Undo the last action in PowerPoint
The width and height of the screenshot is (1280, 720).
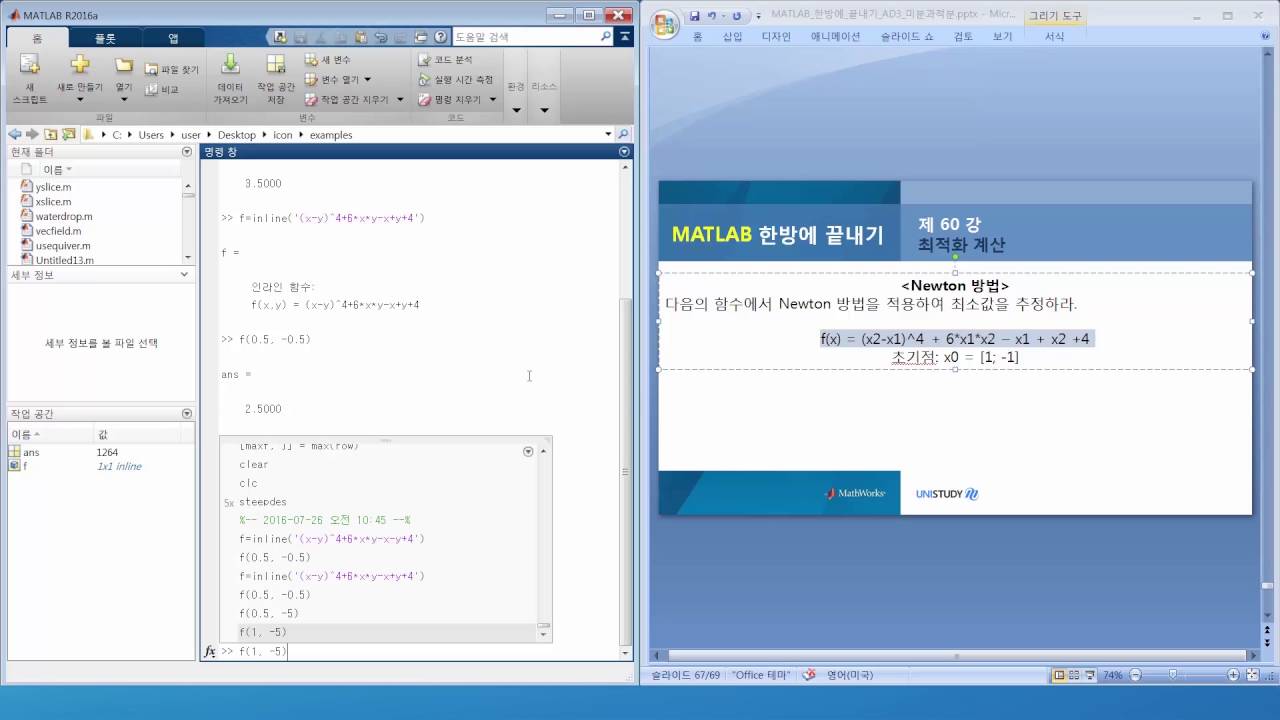[712, 16]
